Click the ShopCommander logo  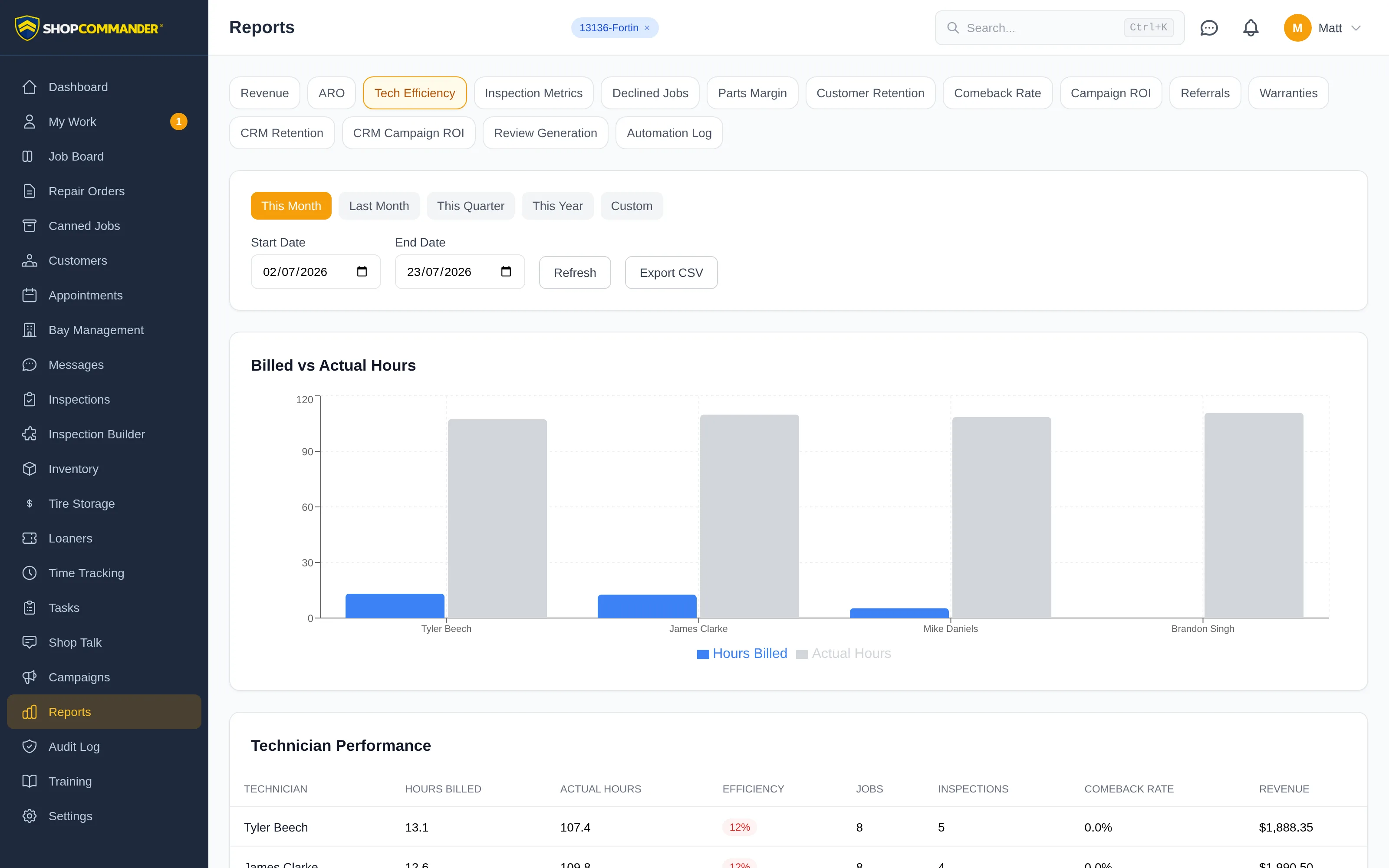89,27
